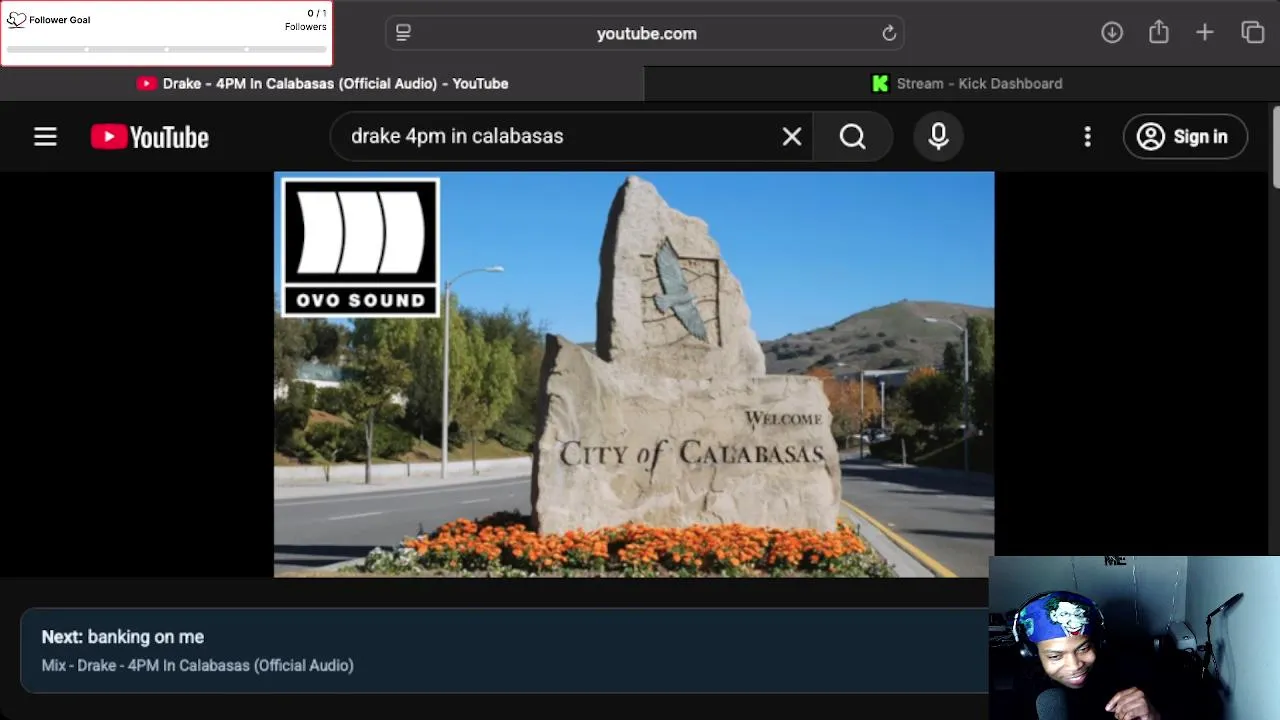Select 'Mix - Drake - 4PM In Calabasas' text

click(x=197, y=665)
